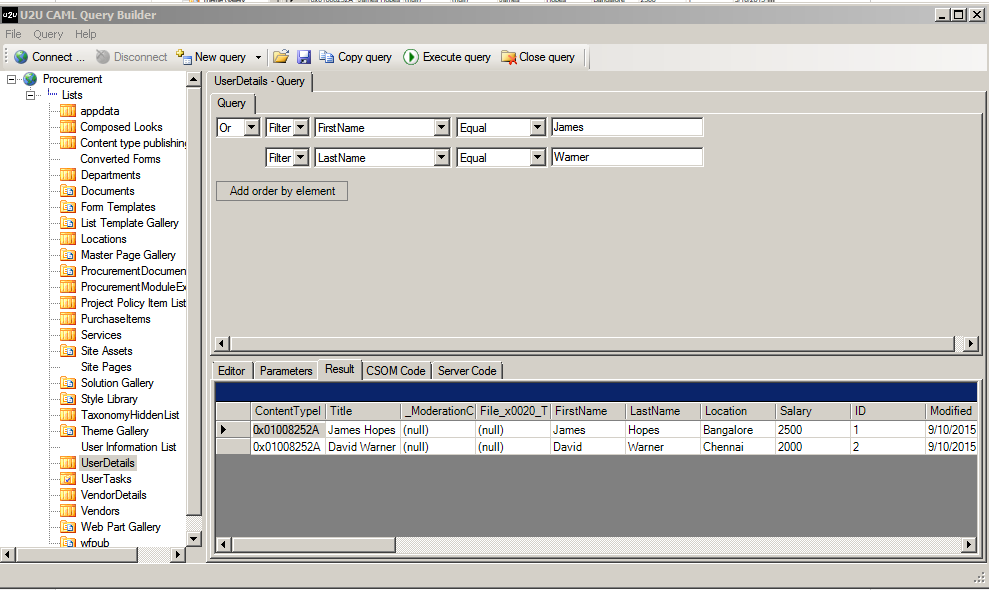Select the Vendors list icon
Screen dimensions: 989x590
click(x=68, y=510)
